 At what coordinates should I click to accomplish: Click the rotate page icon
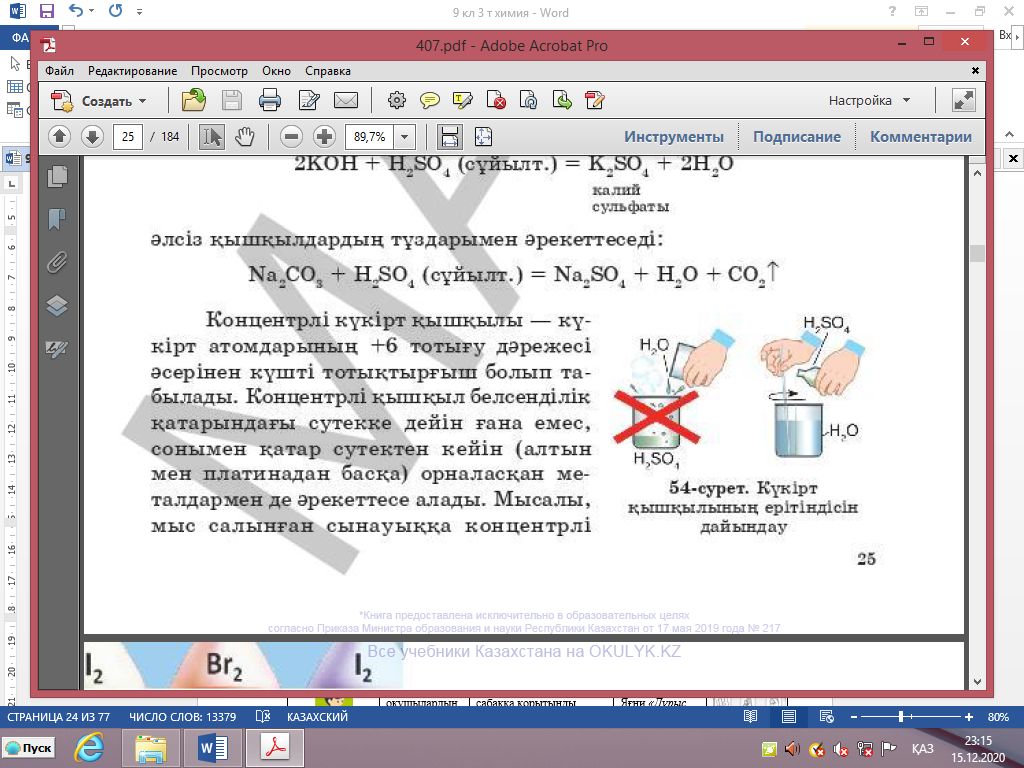point(528,101)
